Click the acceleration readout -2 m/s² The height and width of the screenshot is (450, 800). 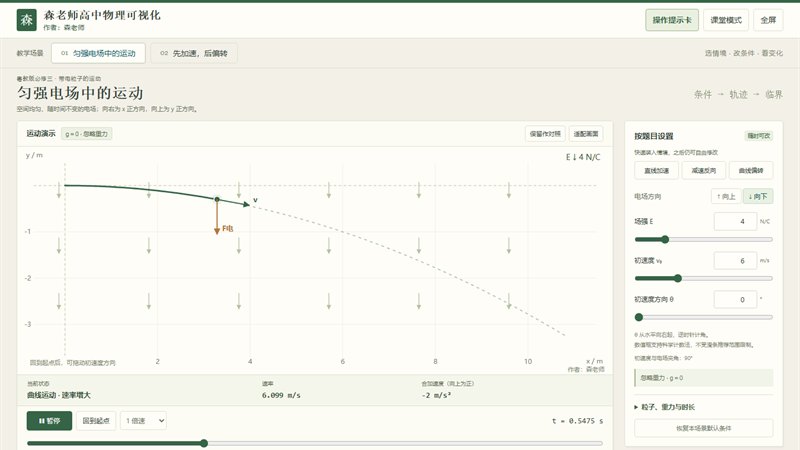436,395
